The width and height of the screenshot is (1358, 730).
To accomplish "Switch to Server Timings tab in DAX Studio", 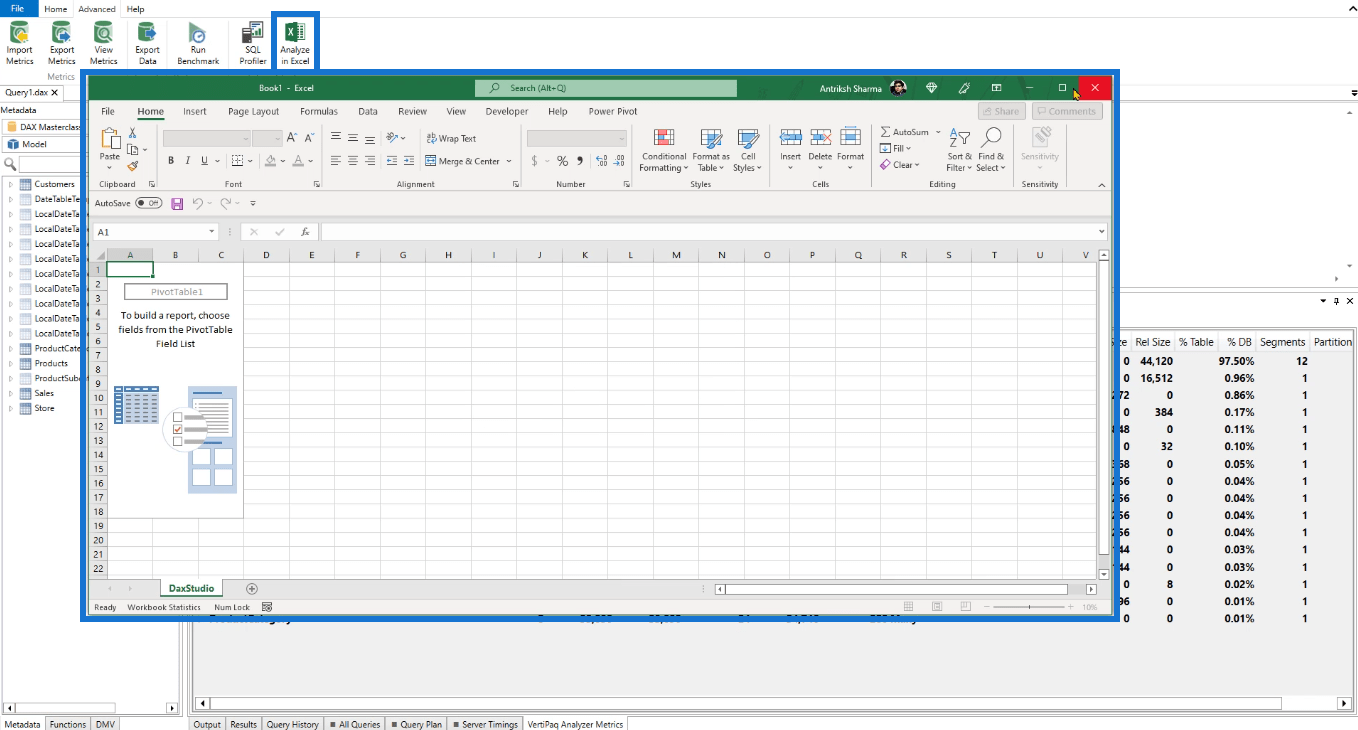I will click(x=485, y=724).
